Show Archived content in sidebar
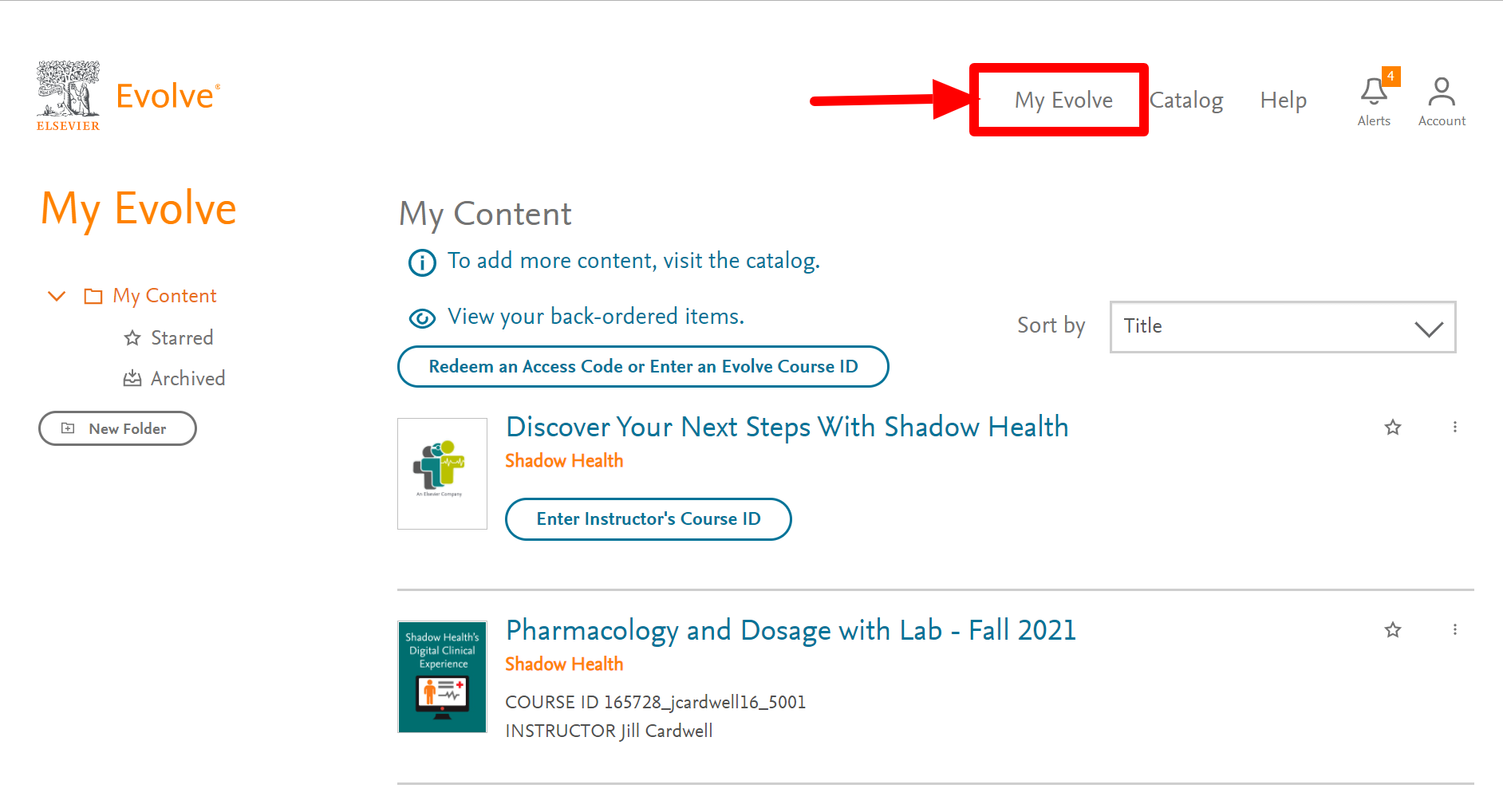The image size is (1503, 812). (x=187, y=379)
